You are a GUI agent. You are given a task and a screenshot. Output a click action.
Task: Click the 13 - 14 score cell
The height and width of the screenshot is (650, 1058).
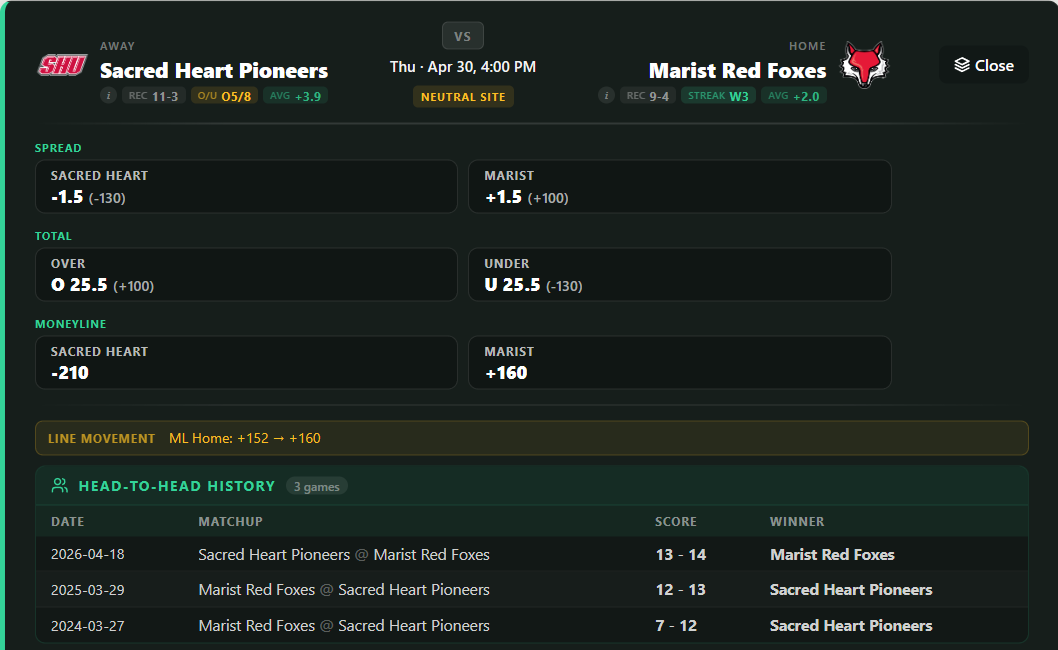click(681, 554)
